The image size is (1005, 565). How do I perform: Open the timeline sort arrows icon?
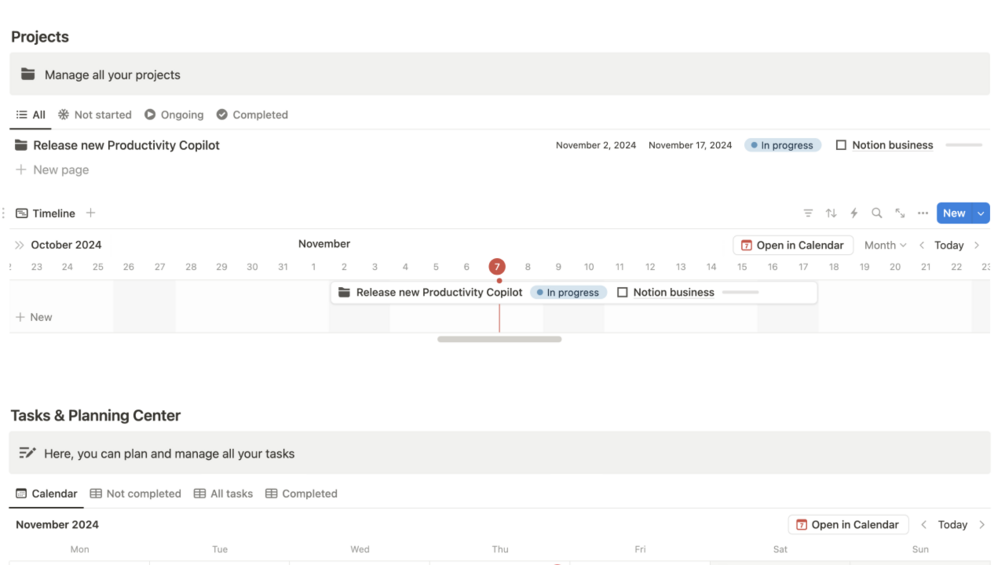[x=831, y=213]
